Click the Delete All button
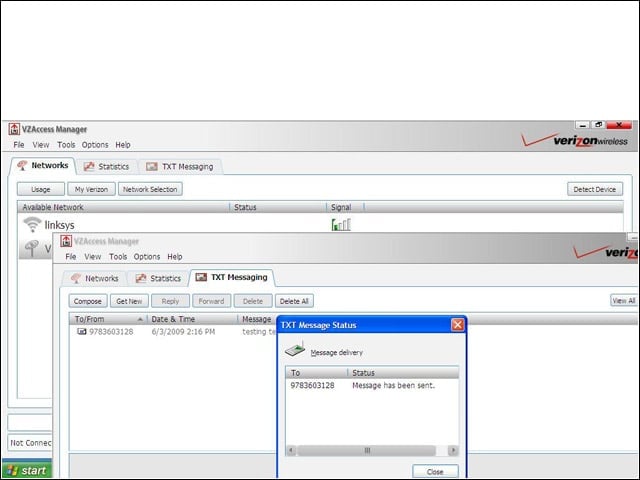 coord(294,301)
